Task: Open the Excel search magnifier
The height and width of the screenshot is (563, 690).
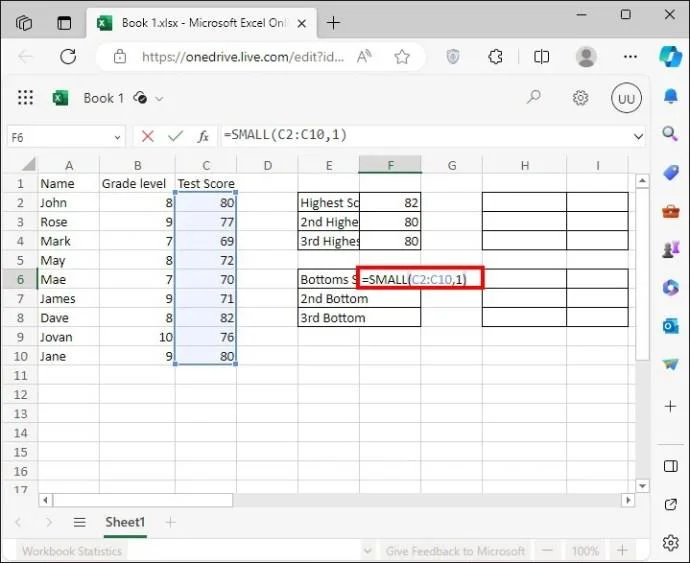Action: click(x=534, y=97)
